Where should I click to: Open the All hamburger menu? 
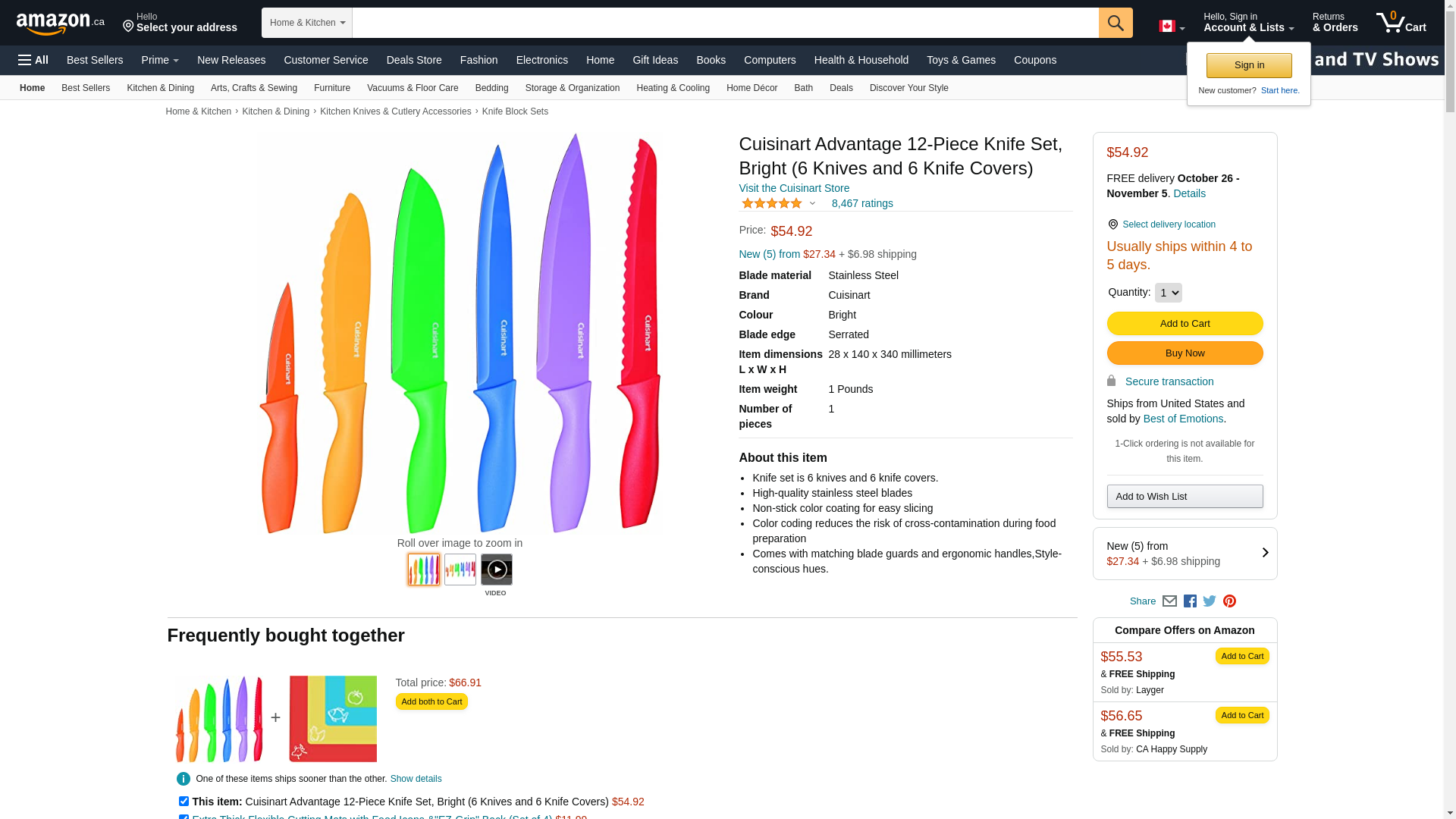pyautogui.click(x=33, y=60)
